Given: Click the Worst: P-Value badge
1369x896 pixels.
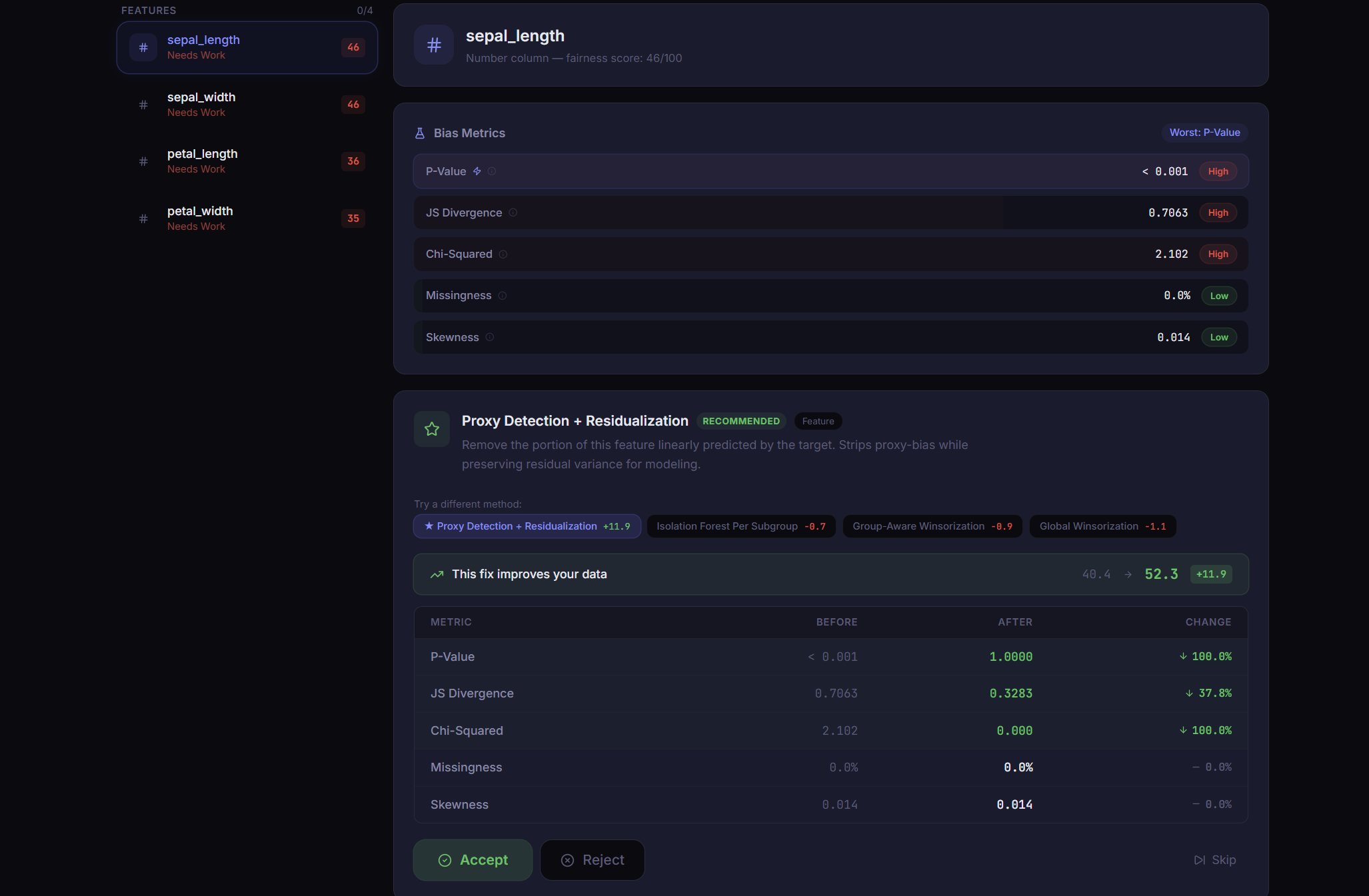Looking at the screenshot, I should tap(1204, 133).
